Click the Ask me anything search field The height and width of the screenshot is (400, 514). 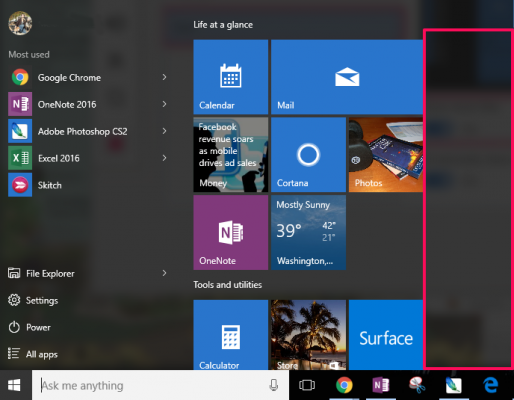pyautogui.click(x=153, y=385)
